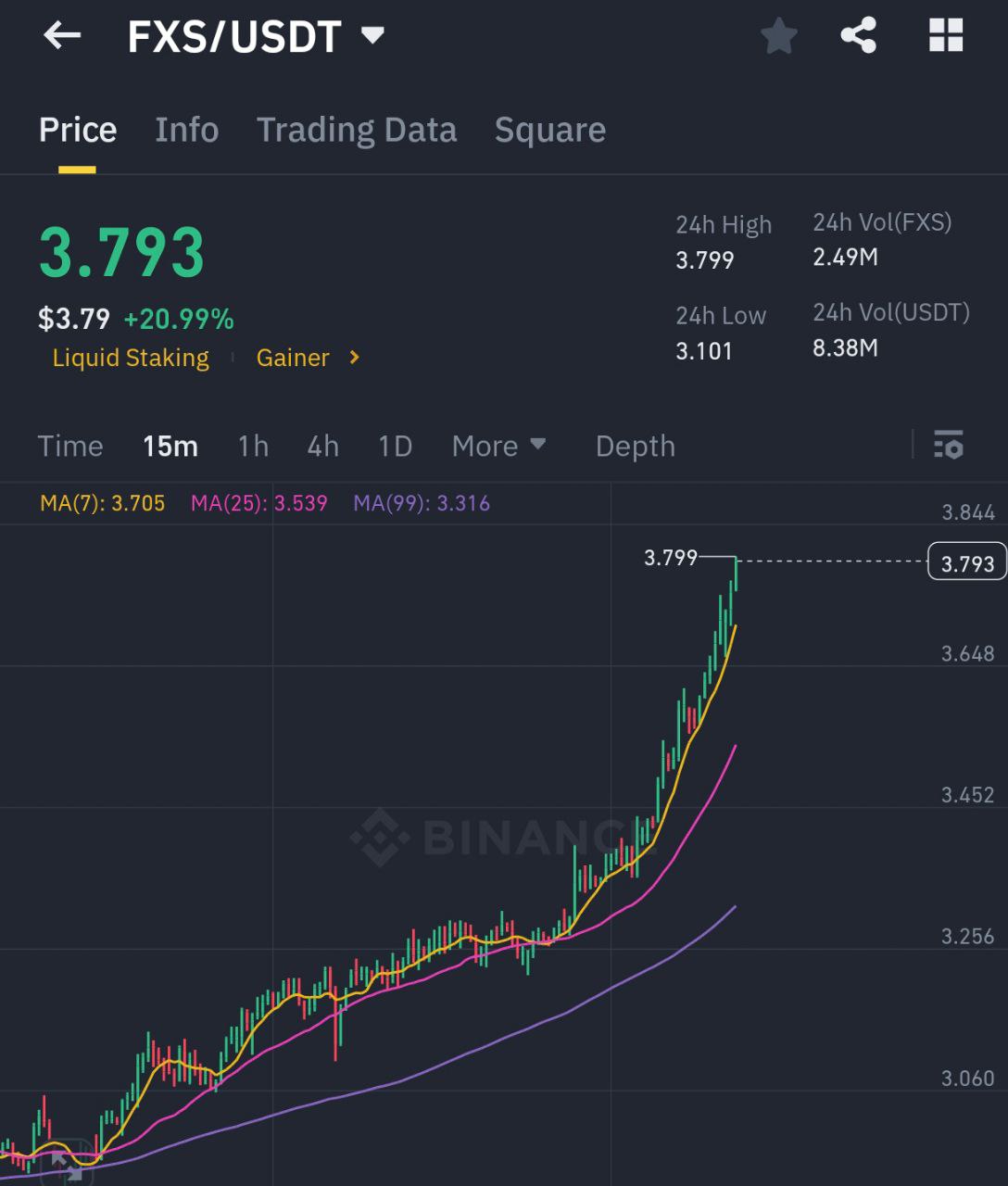This screenshot has height=1186, width=1008.
Task: Switch to the Price tab
Action: pos(78,130)
